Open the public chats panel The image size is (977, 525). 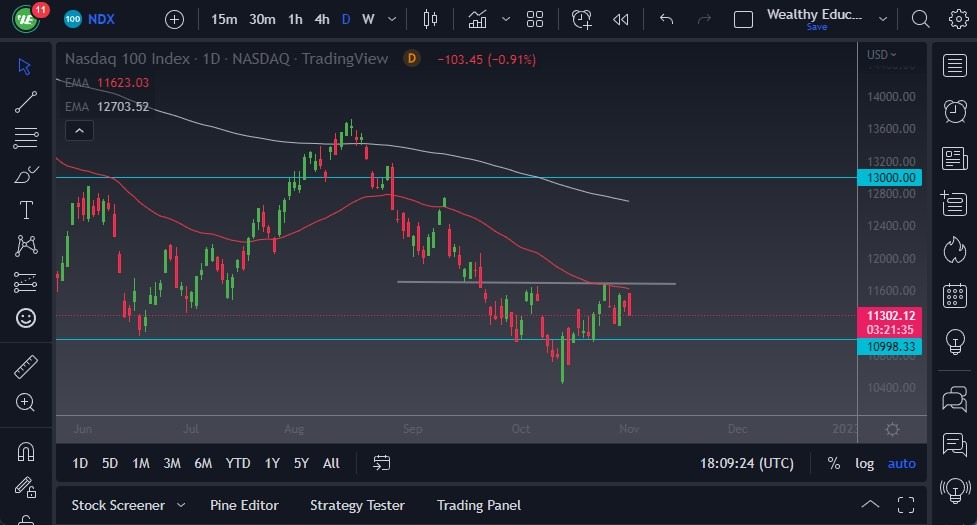click(955, 399)
